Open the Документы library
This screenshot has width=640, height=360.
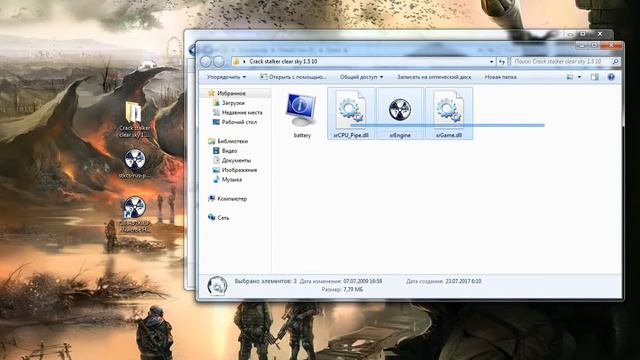pyautogui.click(x=236, y=160)
